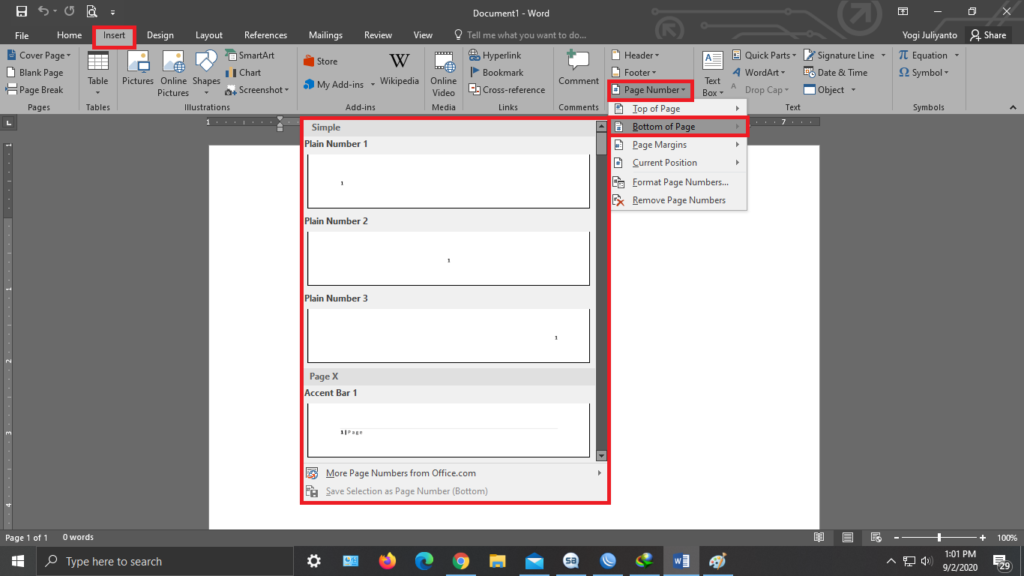The height and width of the screenshot is (576, 1024).
Task: Click the zoom slider in status bar
Action: 938,538
